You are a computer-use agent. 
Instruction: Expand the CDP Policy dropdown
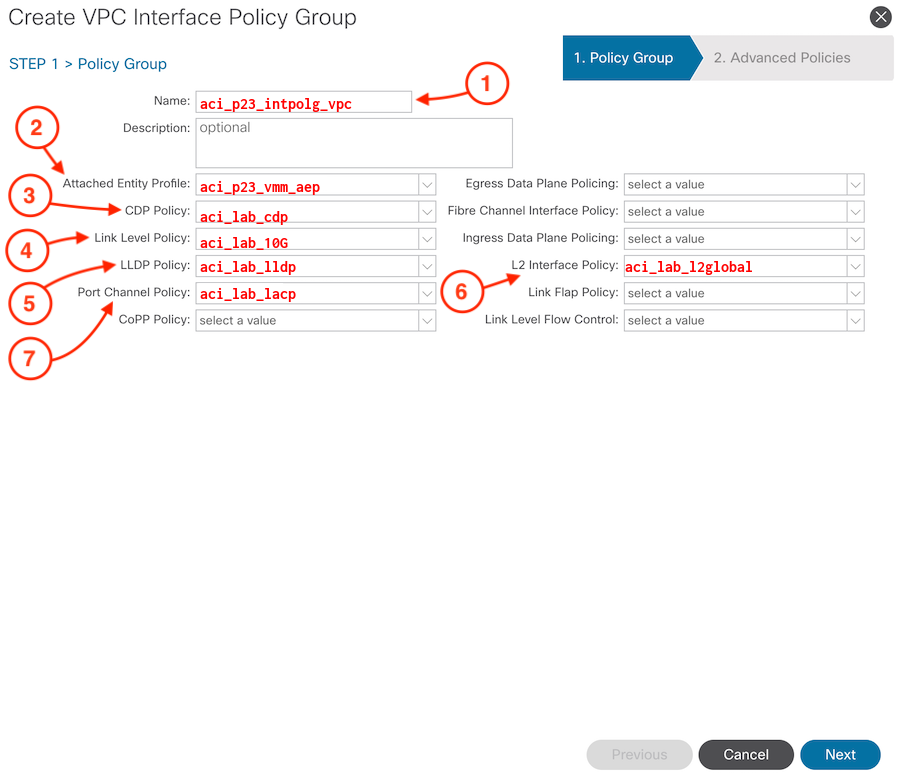427,212
